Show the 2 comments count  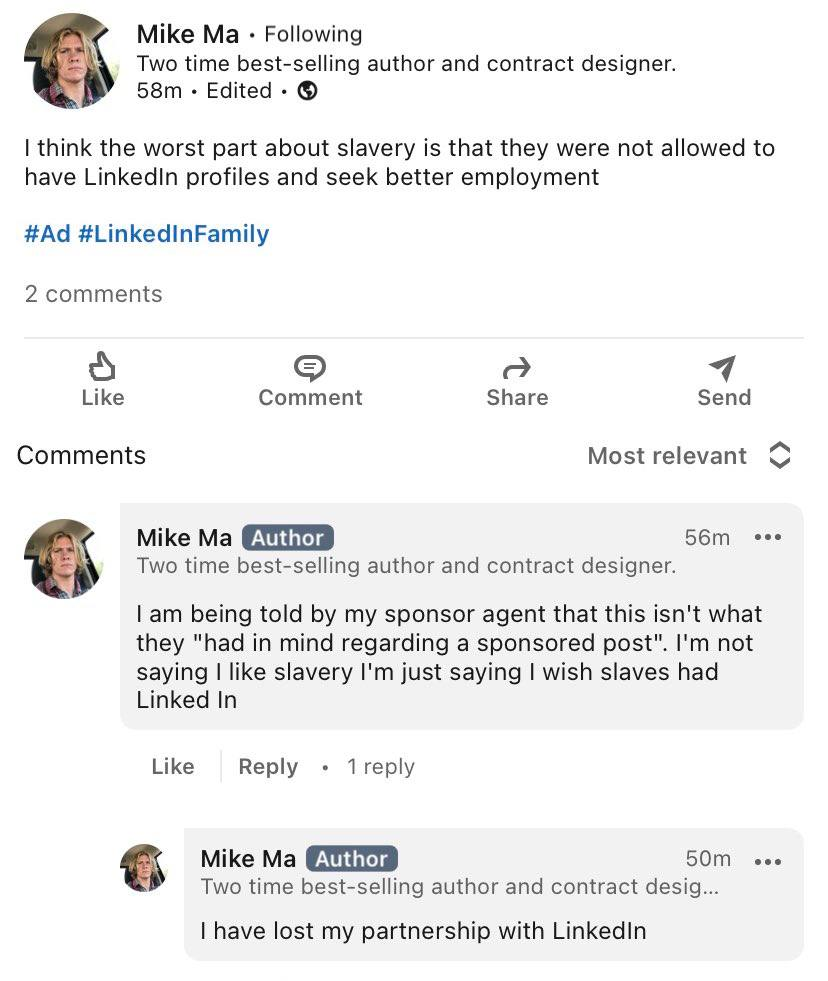coord(93,294)
